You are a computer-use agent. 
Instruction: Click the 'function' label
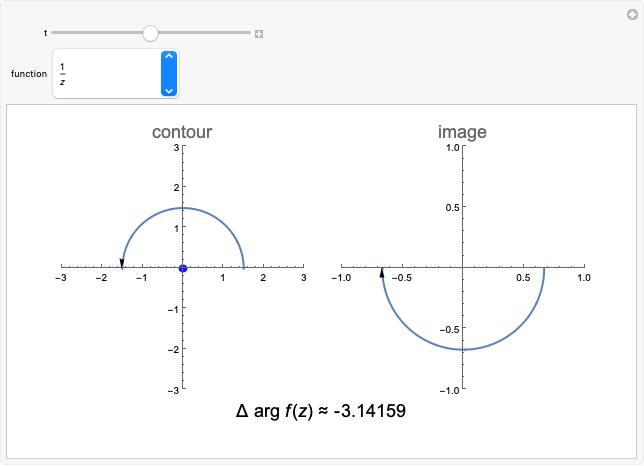point(29,74)
